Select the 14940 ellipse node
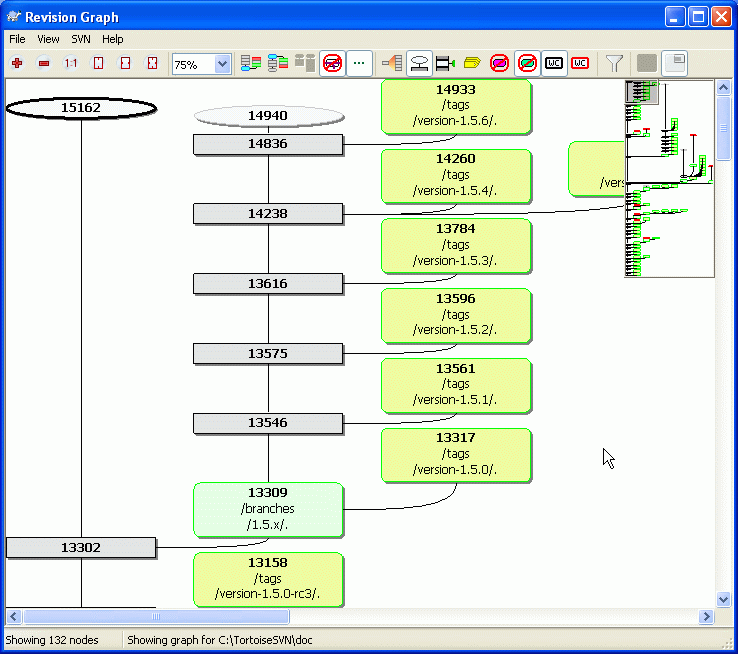 [269, 116]
